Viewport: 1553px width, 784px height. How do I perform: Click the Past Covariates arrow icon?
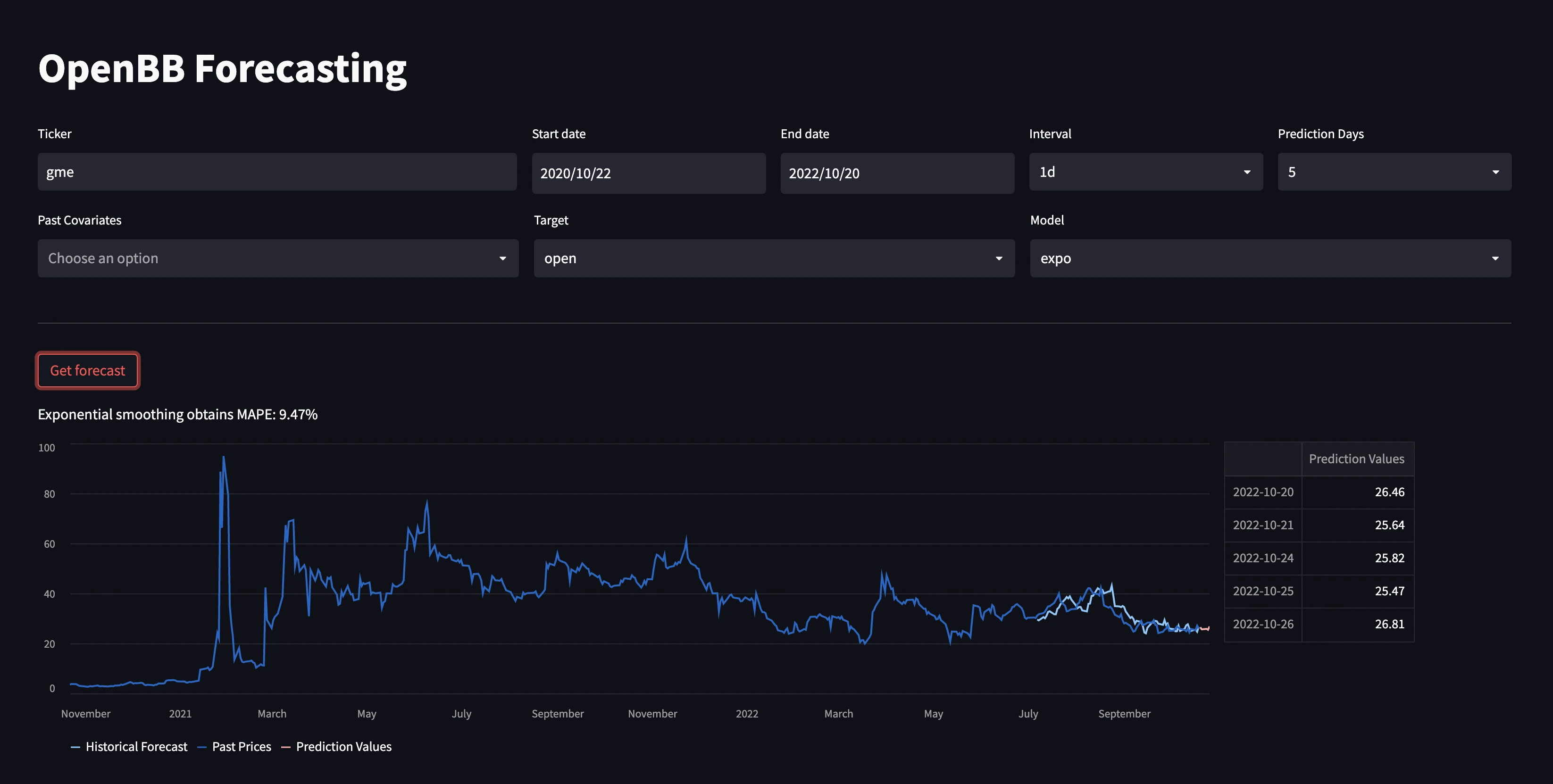tap(502, 259)
